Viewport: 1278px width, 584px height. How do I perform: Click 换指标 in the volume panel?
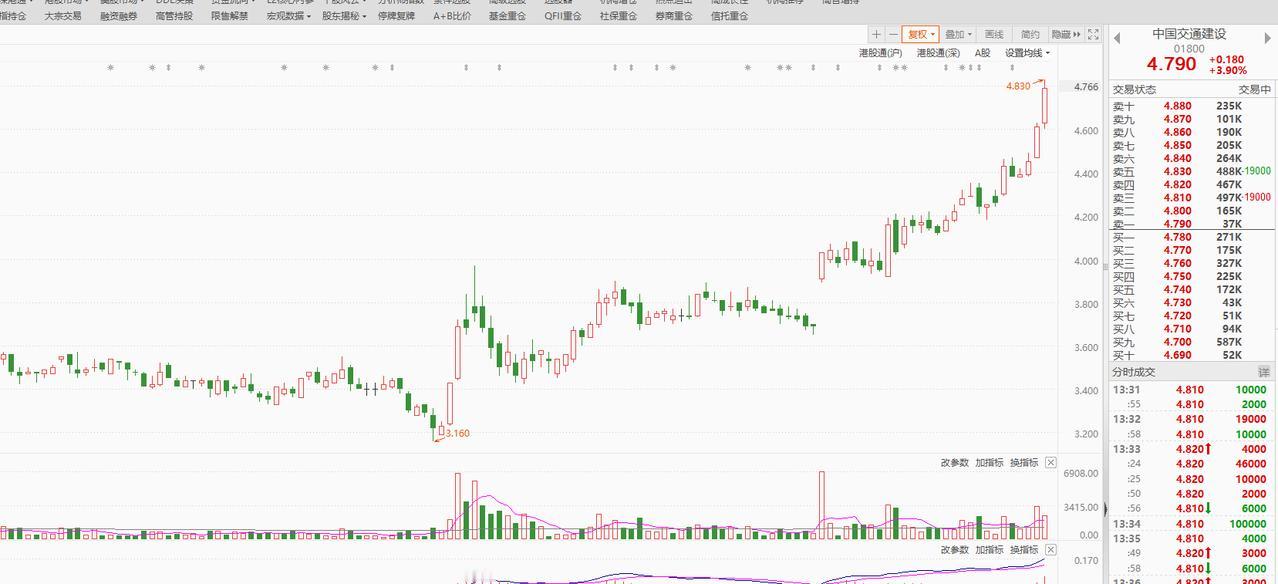(x=1024, y=463)
